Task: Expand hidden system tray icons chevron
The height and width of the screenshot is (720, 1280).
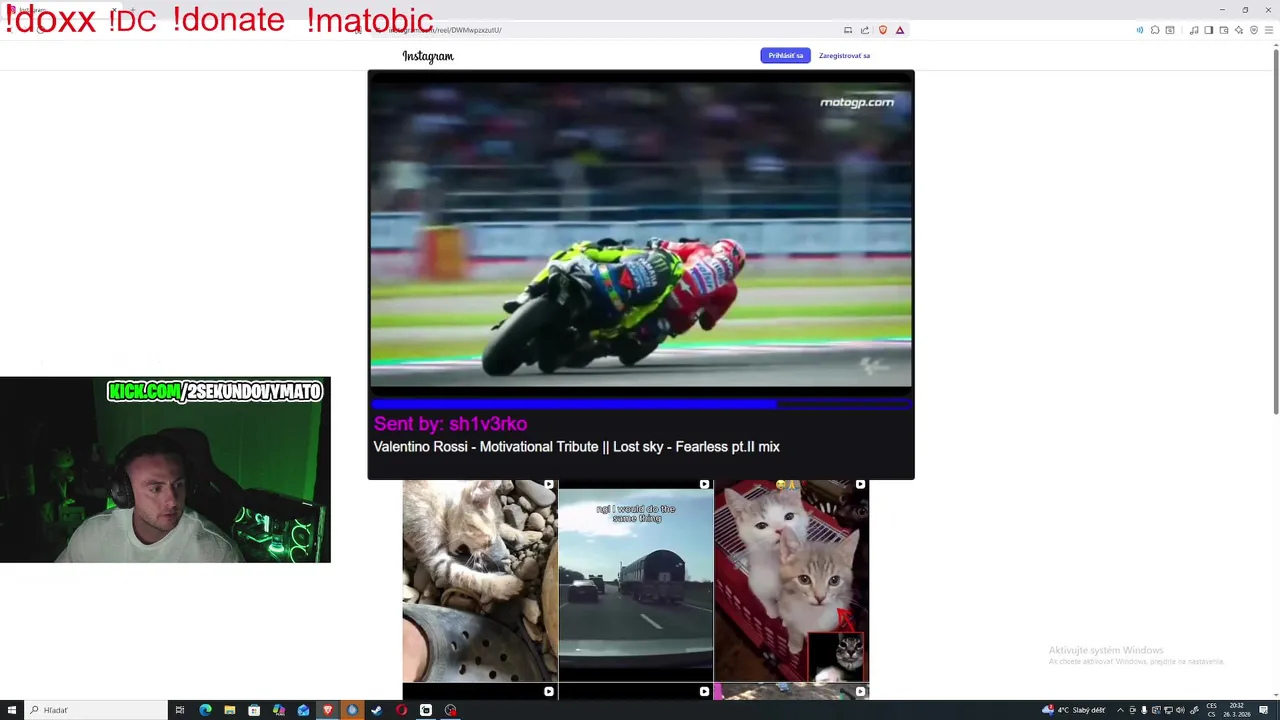Action: tap(1120, 710)
